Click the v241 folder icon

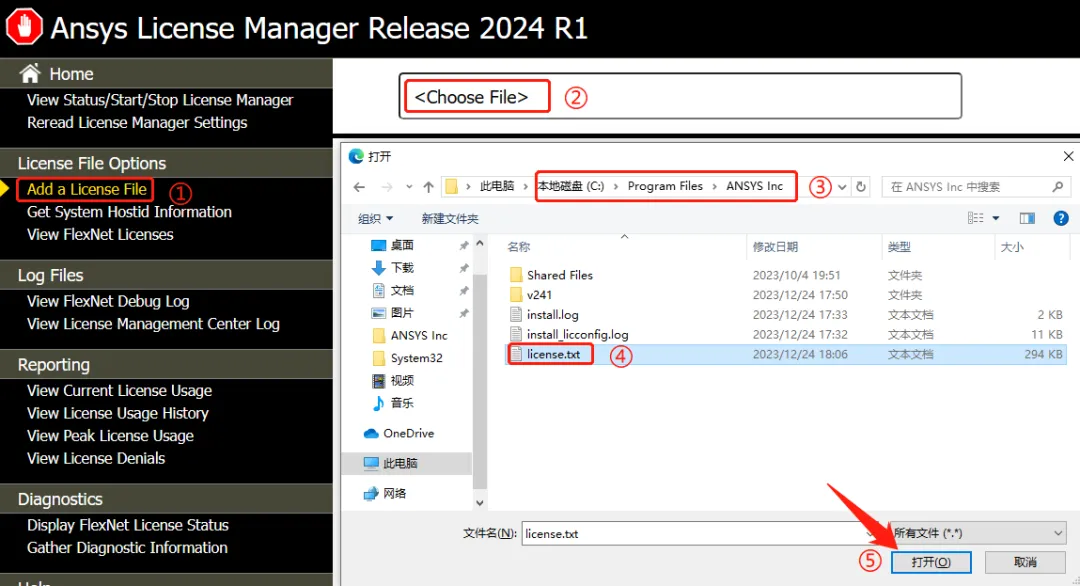516,295
